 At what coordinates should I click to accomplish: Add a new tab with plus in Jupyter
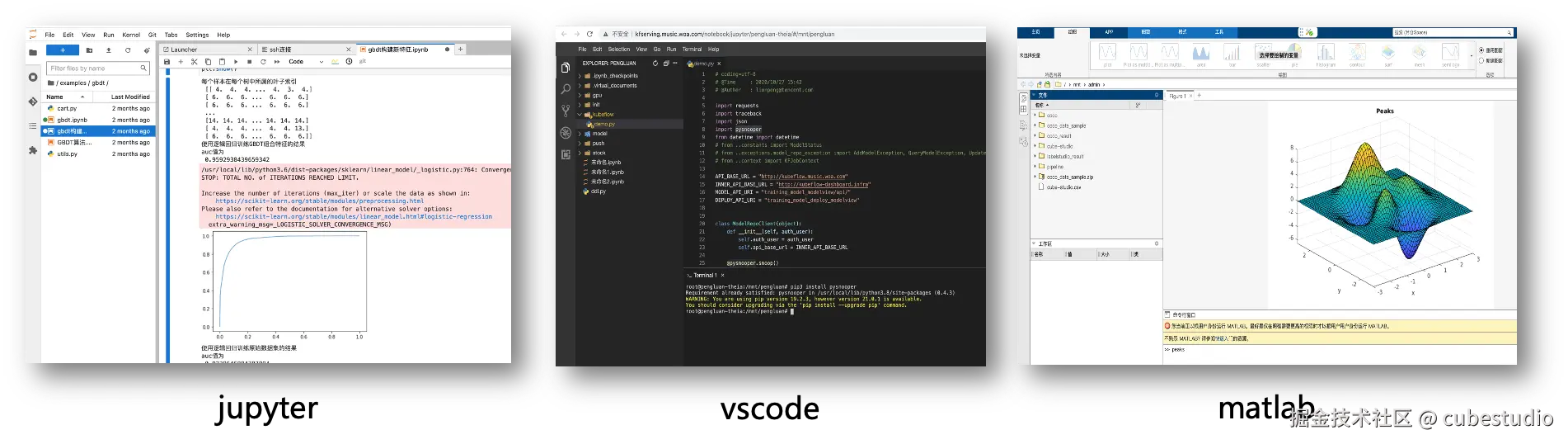pyautogui.click(x=461, y=50)
